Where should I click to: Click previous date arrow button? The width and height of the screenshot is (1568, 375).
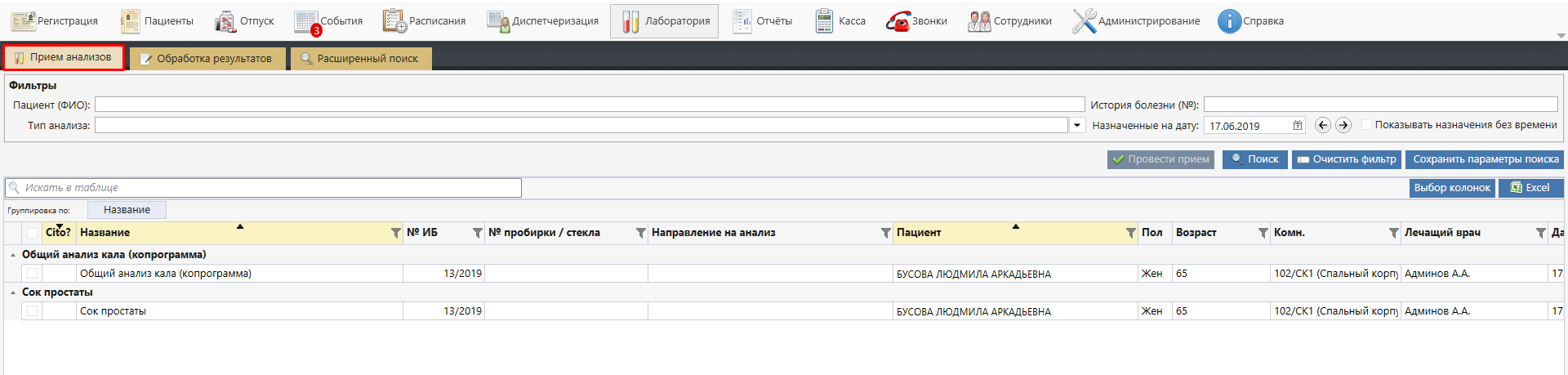coord(1323,125)
